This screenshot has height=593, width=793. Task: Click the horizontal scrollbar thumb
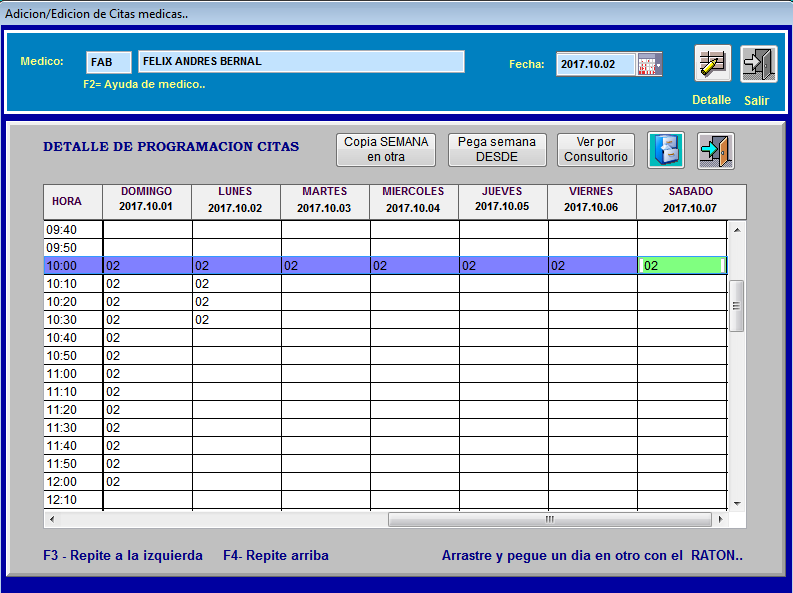tap(550, 519)
